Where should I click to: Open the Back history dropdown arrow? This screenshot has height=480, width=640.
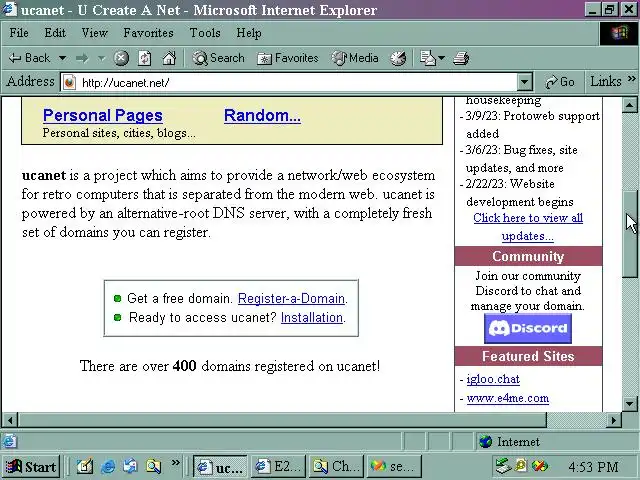tap(62, 58)
